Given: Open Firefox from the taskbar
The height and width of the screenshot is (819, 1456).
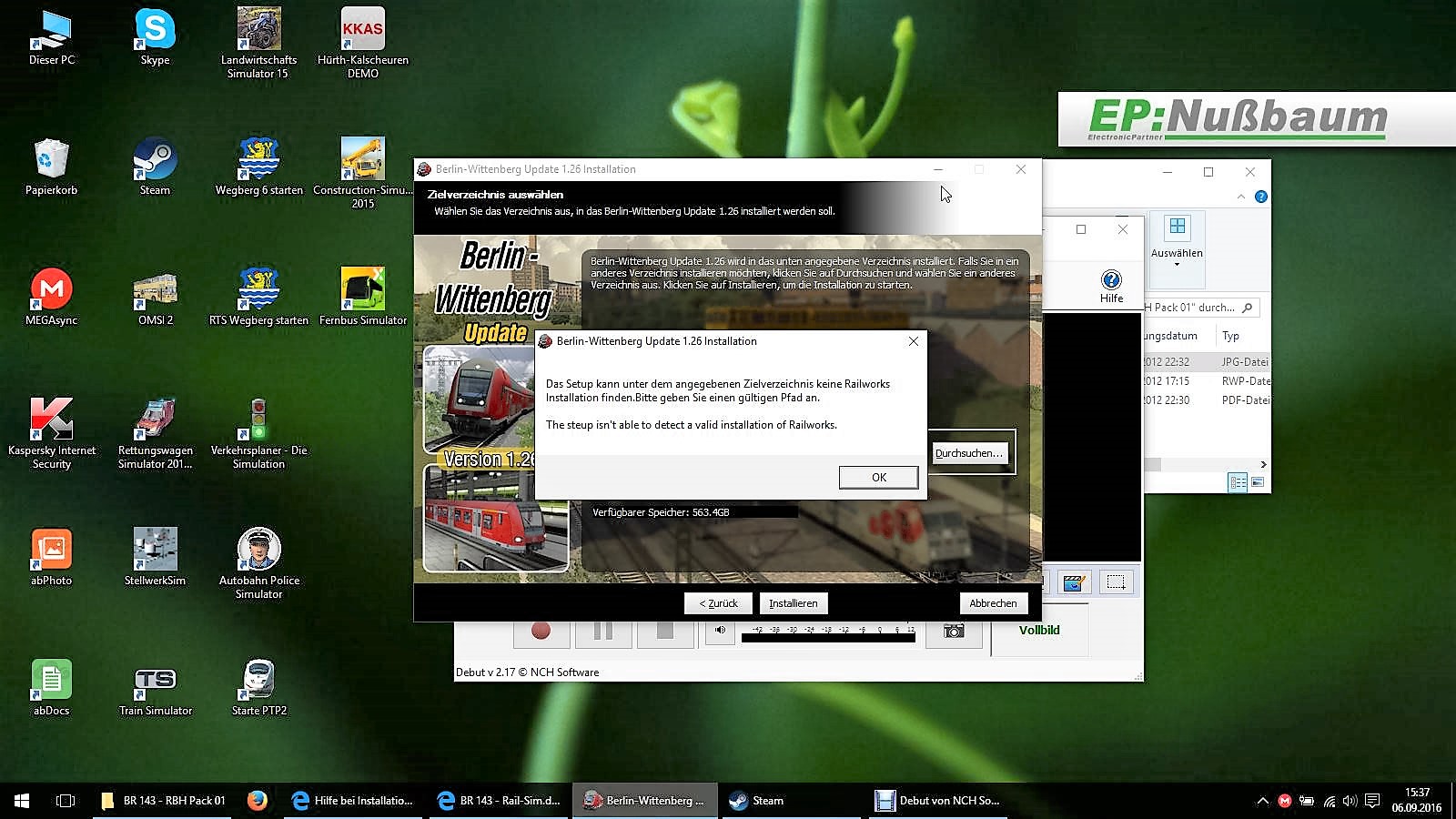Looking at the screenshot, I should [258, 801].
